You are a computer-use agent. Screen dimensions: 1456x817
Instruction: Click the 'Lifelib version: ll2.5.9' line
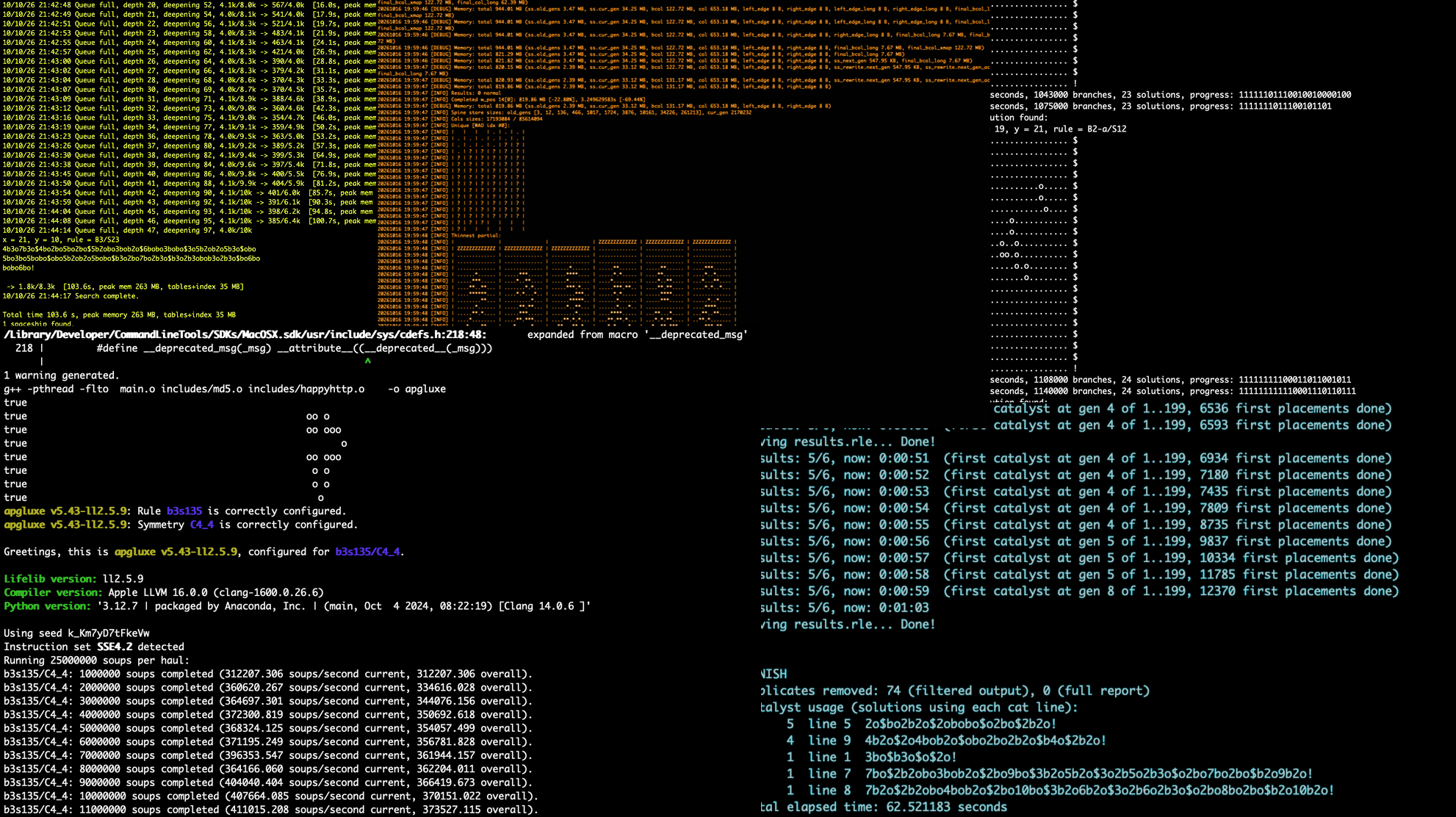(73, 579)
